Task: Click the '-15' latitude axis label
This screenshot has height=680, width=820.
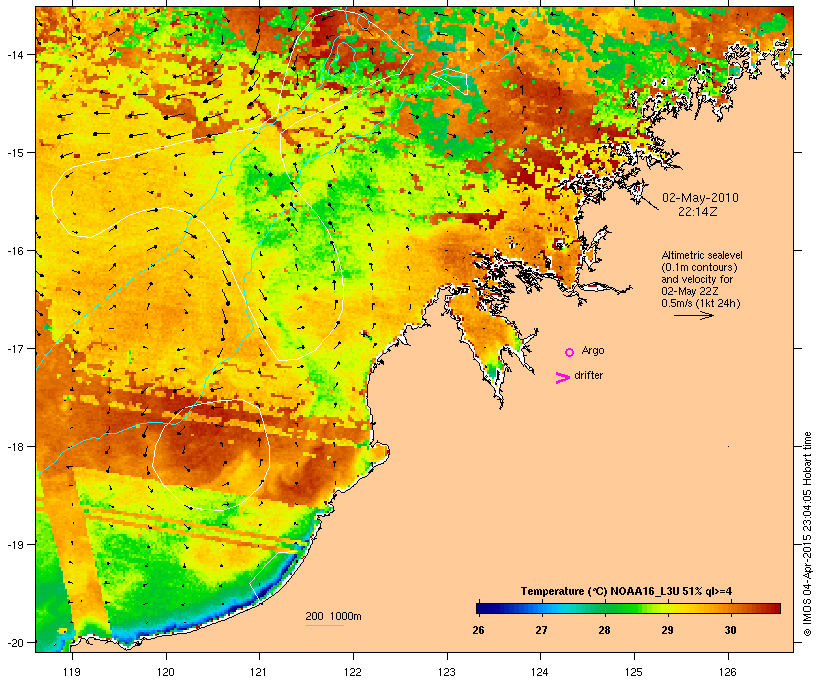Action: click(15, 153)
